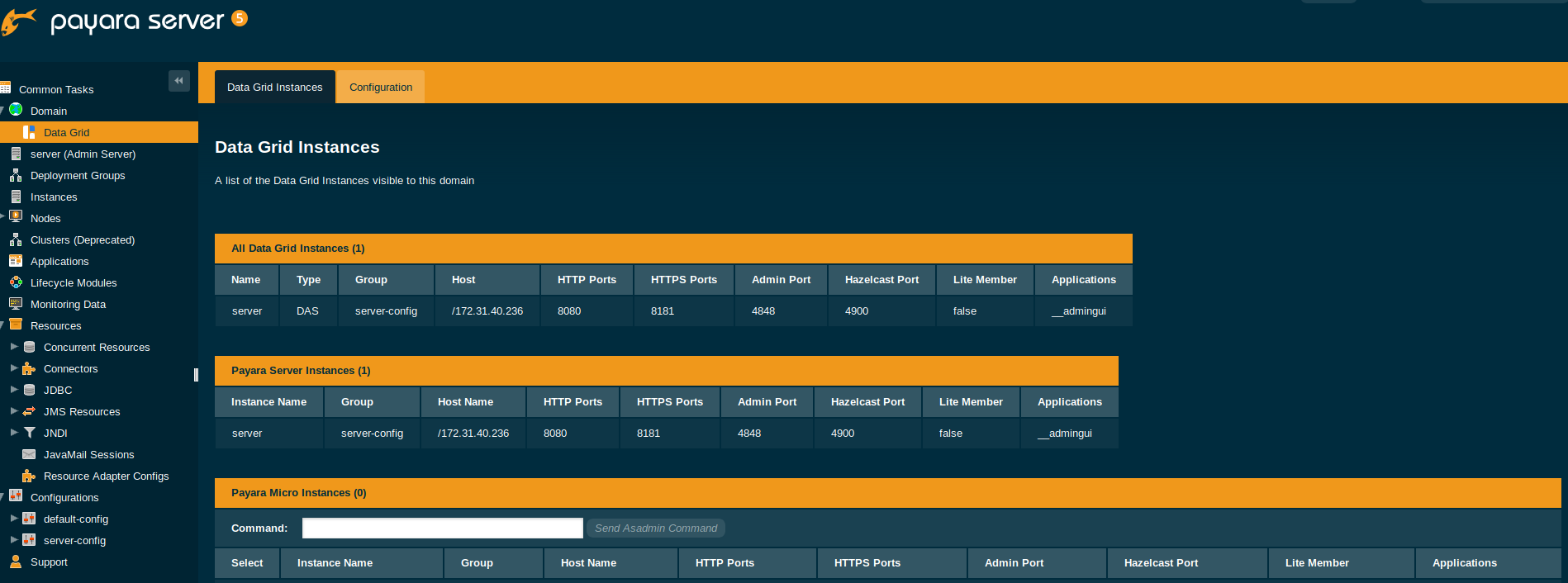Click the JMS Resources arrows icon
This screenshot has height=583, width=1568.
coord(29,411)
